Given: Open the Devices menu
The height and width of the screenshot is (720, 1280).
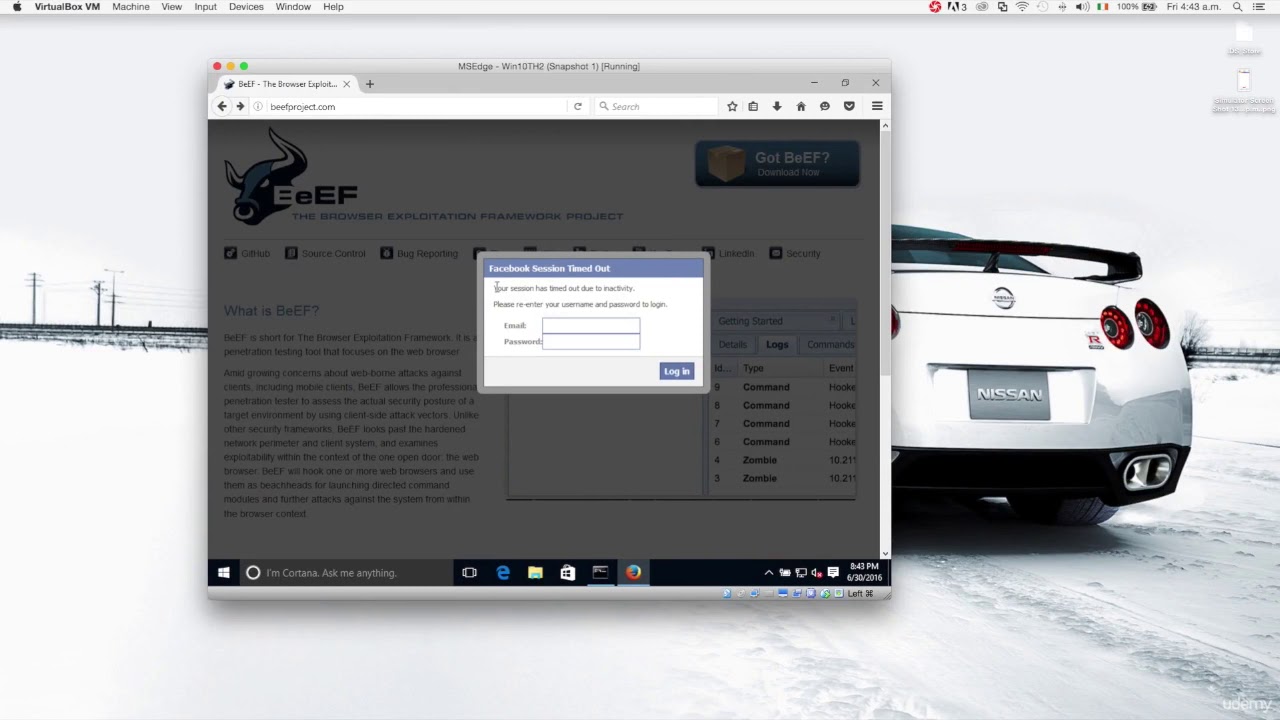Looking at the screenshot, I should [x=246, y=7].
